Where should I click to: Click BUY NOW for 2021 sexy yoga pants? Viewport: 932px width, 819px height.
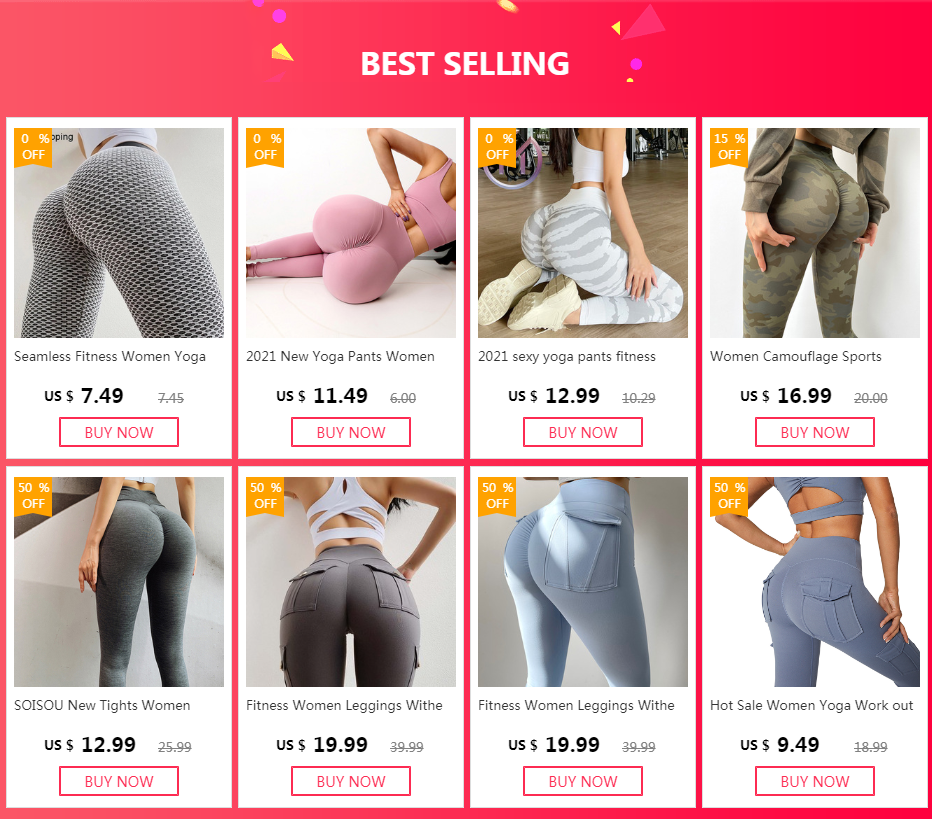582,432
